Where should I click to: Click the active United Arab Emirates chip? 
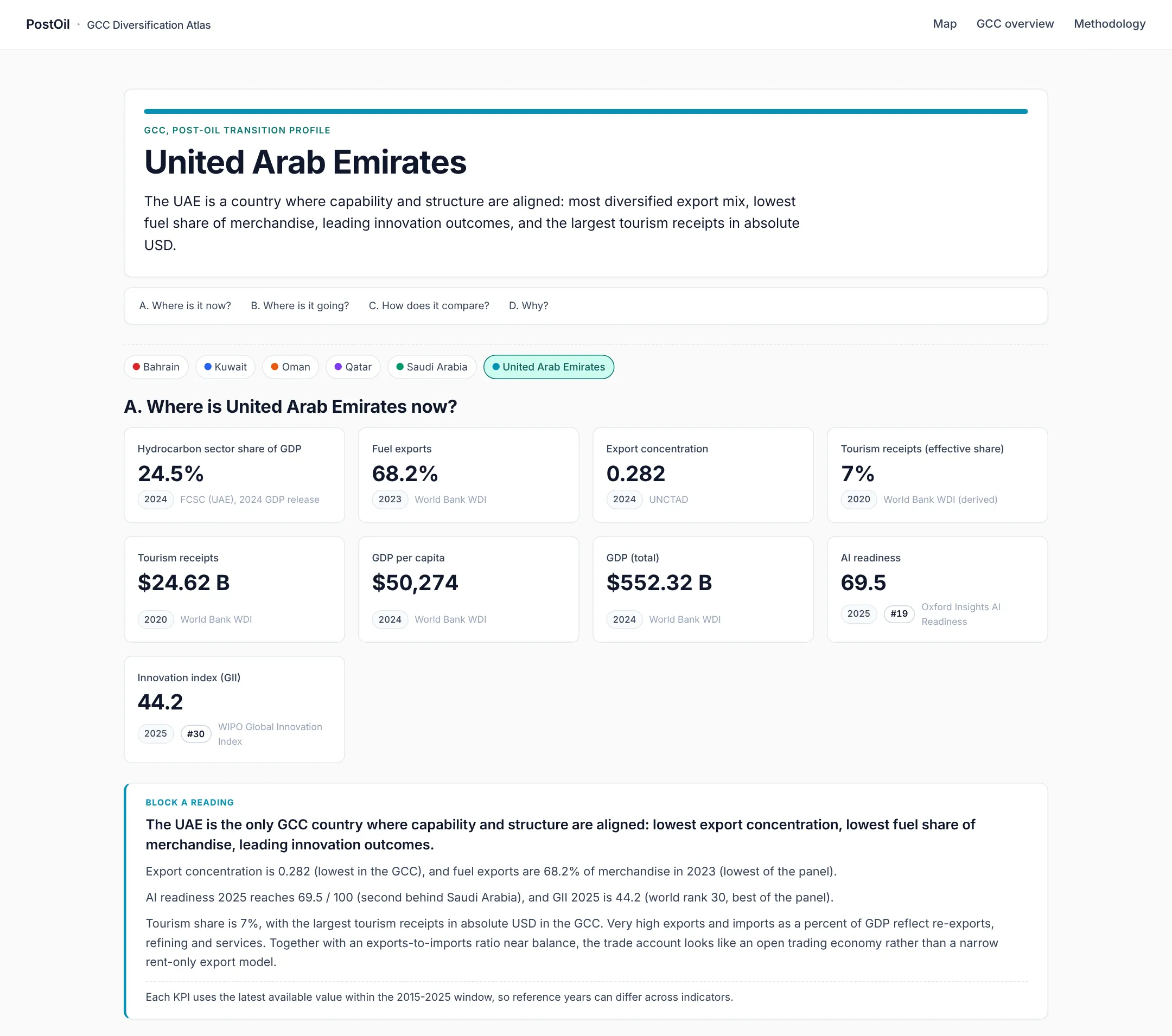point(549,367)
